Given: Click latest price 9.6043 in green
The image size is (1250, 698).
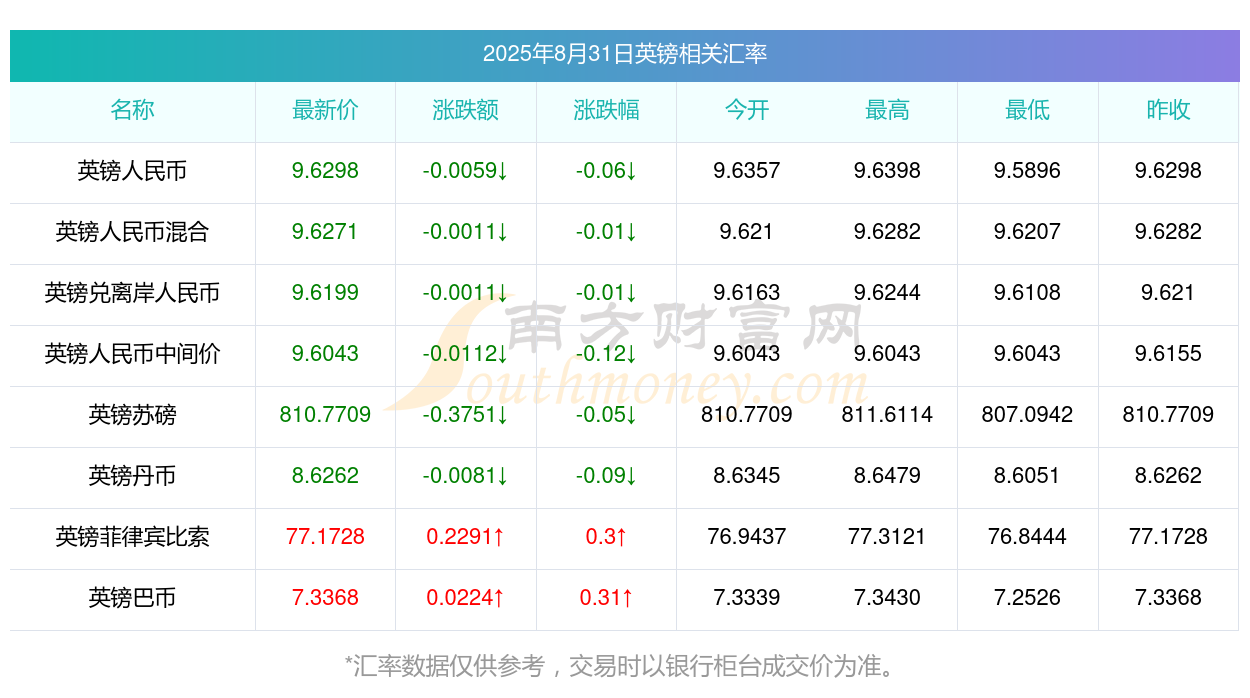Looking at the screenshot, I should [325, 354].
